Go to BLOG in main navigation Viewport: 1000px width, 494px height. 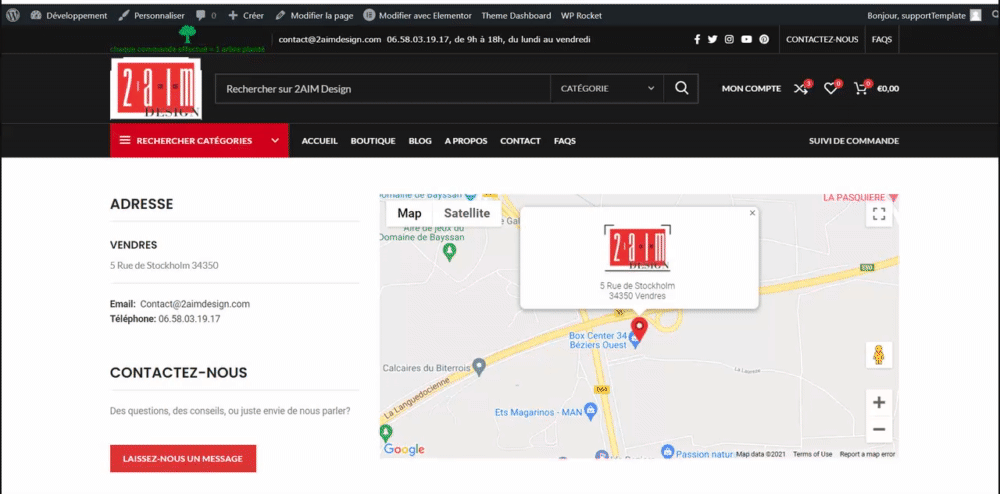(x=420, y=141)
